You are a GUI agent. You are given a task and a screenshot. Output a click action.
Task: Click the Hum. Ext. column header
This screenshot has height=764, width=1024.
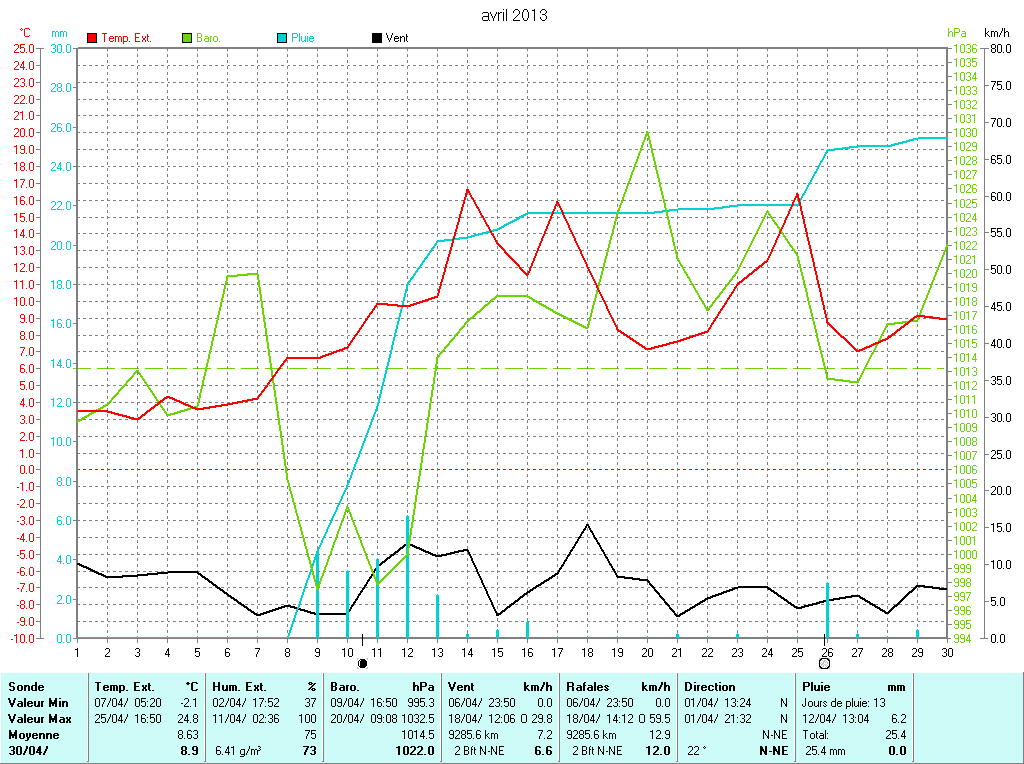pyautogui.click(x=243, y=687)
